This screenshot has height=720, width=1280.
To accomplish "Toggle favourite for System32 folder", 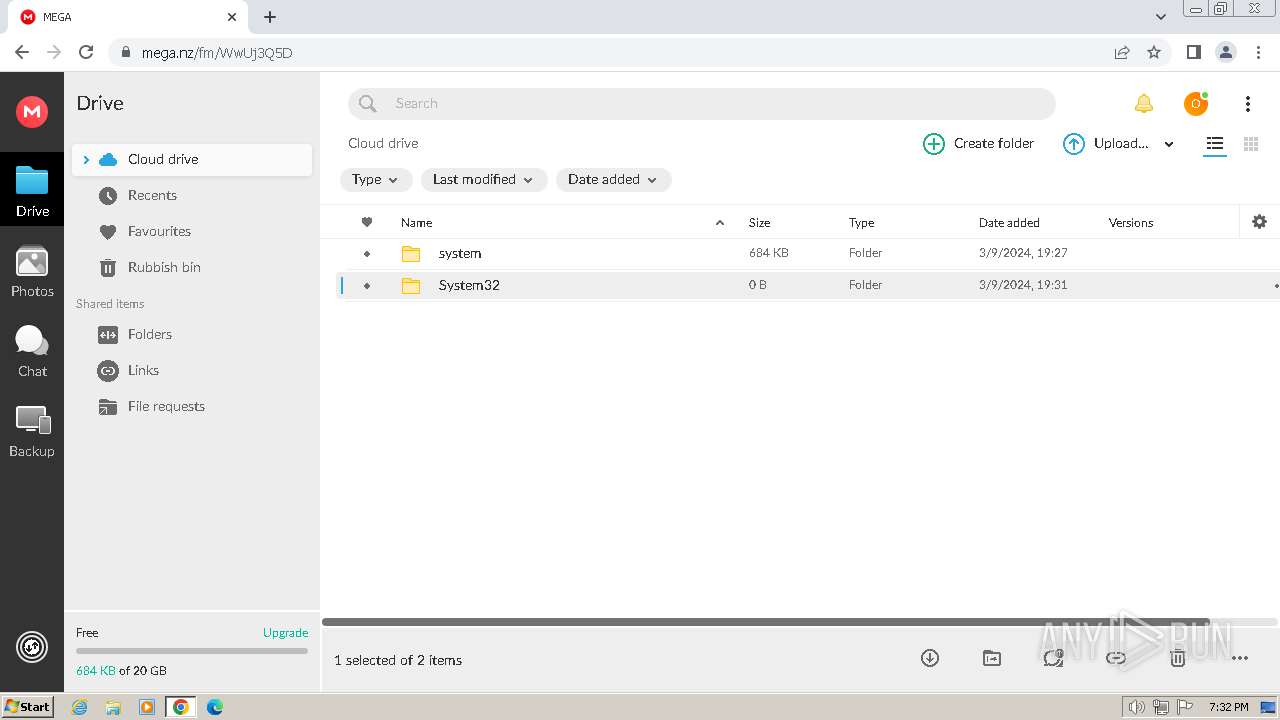I will tap(367, 286).
